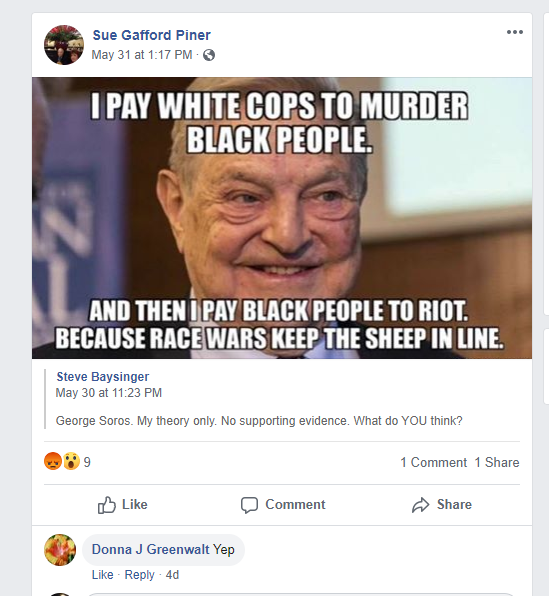Screen dimensions: 549x596
Task: Open Sue Gafford Piner's profile picture
Action: tap(64, 45)
